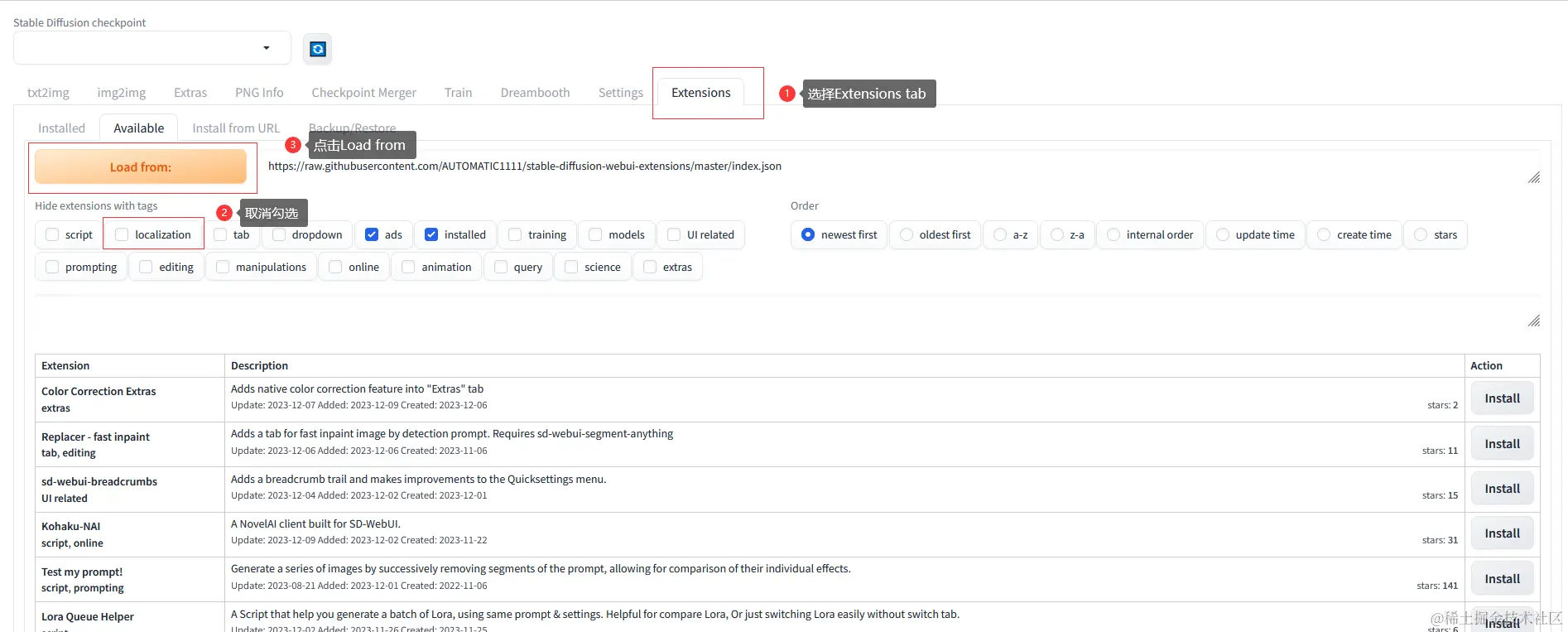The image size is (1568, 632).
Task: Switch to the img2img tab
Action: pyautogui.click(x=122, y=93)
